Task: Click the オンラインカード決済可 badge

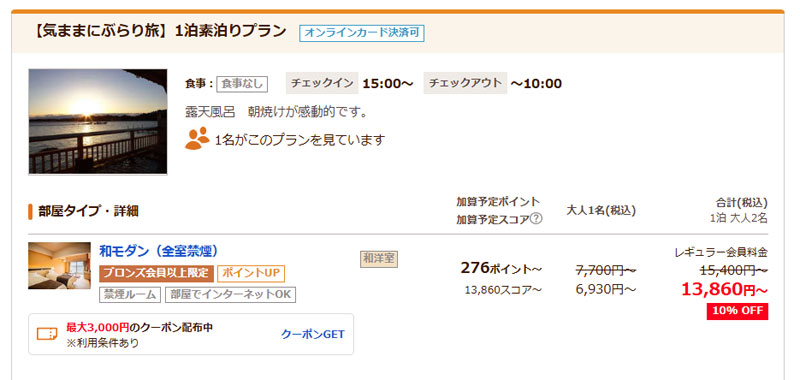Action: [362, 33]
